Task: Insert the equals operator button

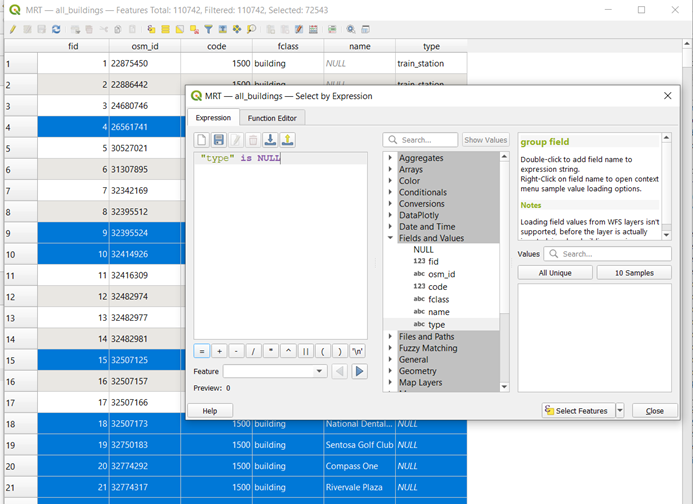Action: 201,351
